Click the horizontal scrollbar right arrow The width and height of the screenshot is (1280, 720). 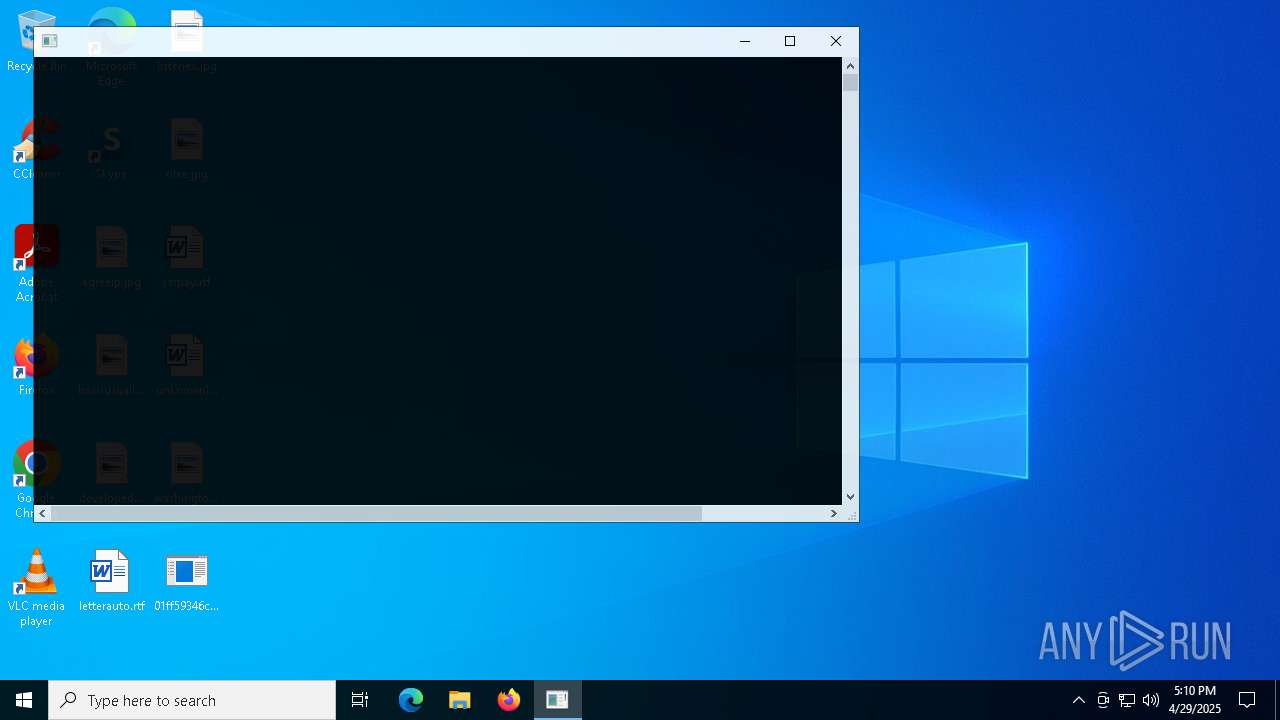click(833, 513)
